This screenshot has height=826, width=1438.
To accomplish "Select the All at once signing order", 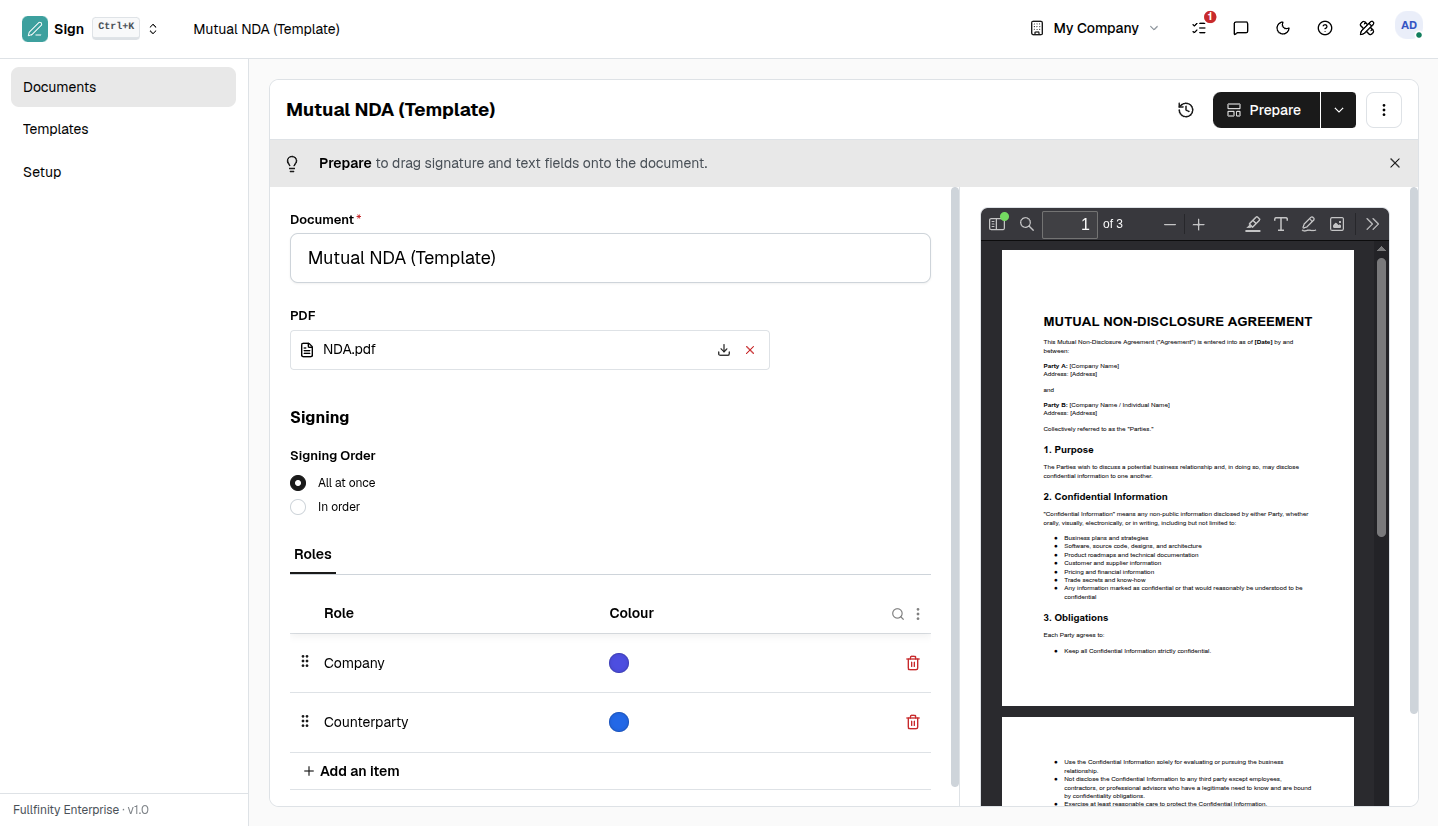I will [x=298, y=483].
